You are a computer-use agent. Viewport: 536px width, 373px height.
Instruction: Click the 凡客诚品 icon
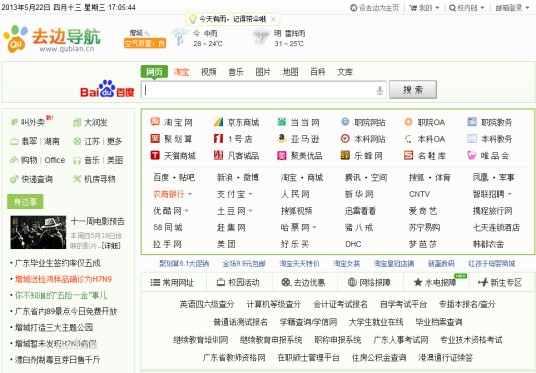(218, 155)
